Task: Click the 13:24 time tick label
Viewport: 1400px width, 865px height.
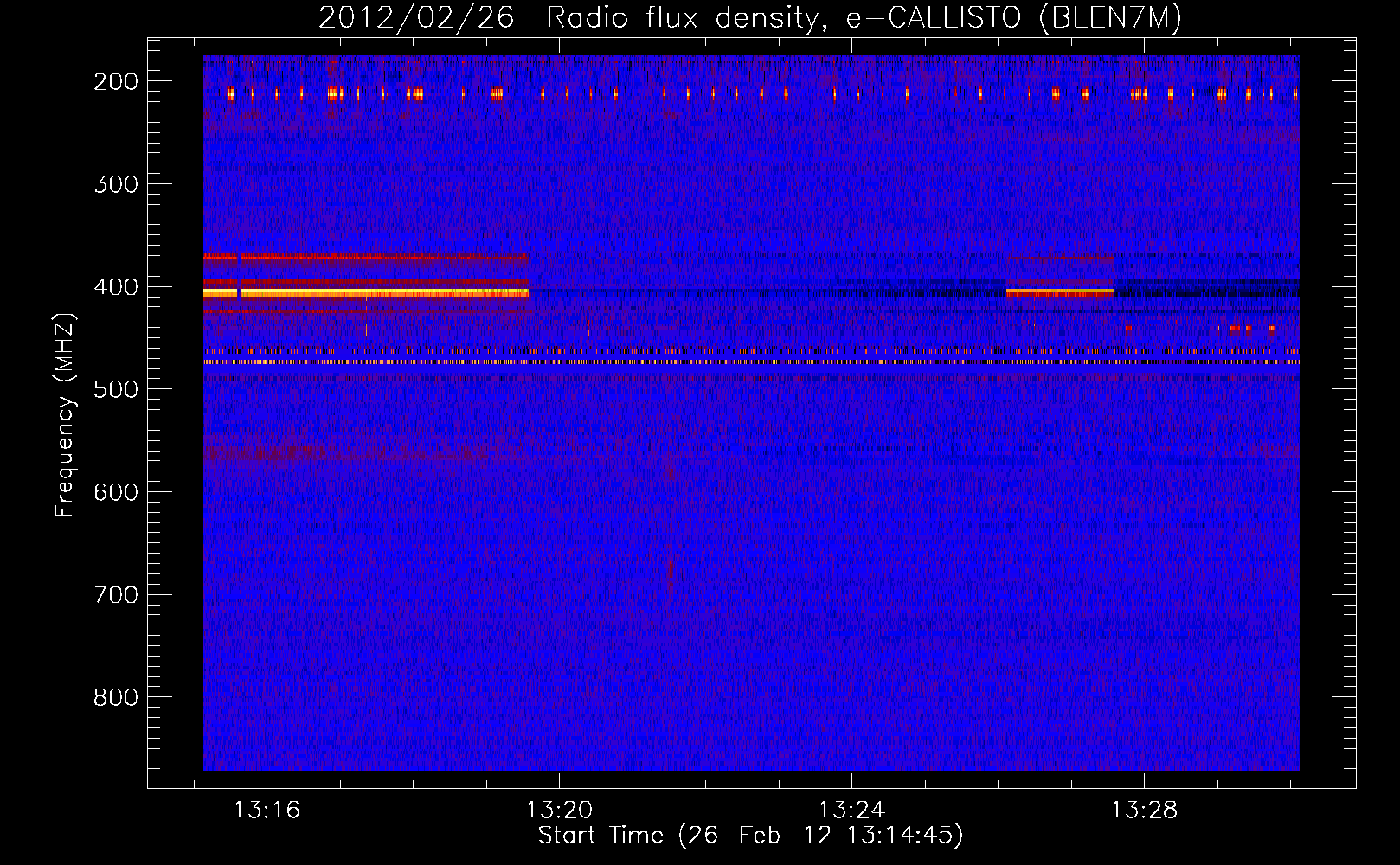Action: (852, 811)
